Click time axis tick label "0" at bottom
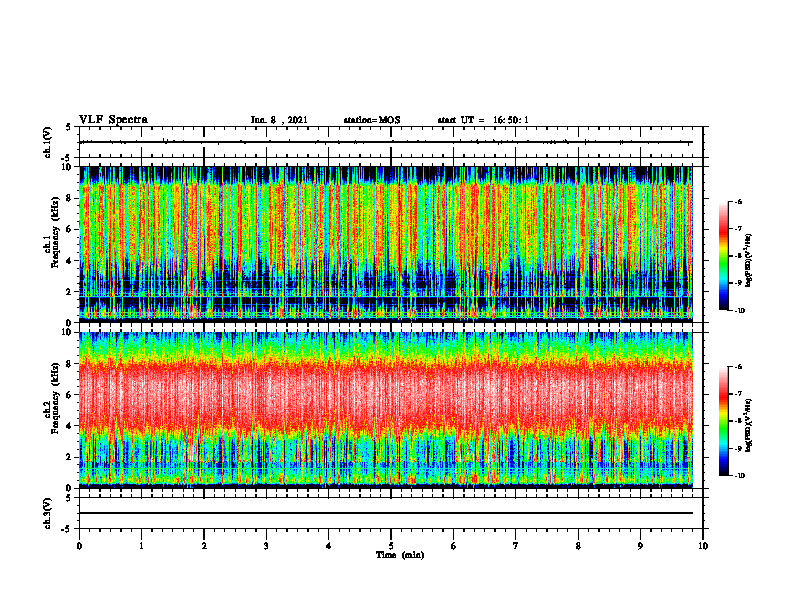Viewport: 792px width, 612px height. coord(79,546)
